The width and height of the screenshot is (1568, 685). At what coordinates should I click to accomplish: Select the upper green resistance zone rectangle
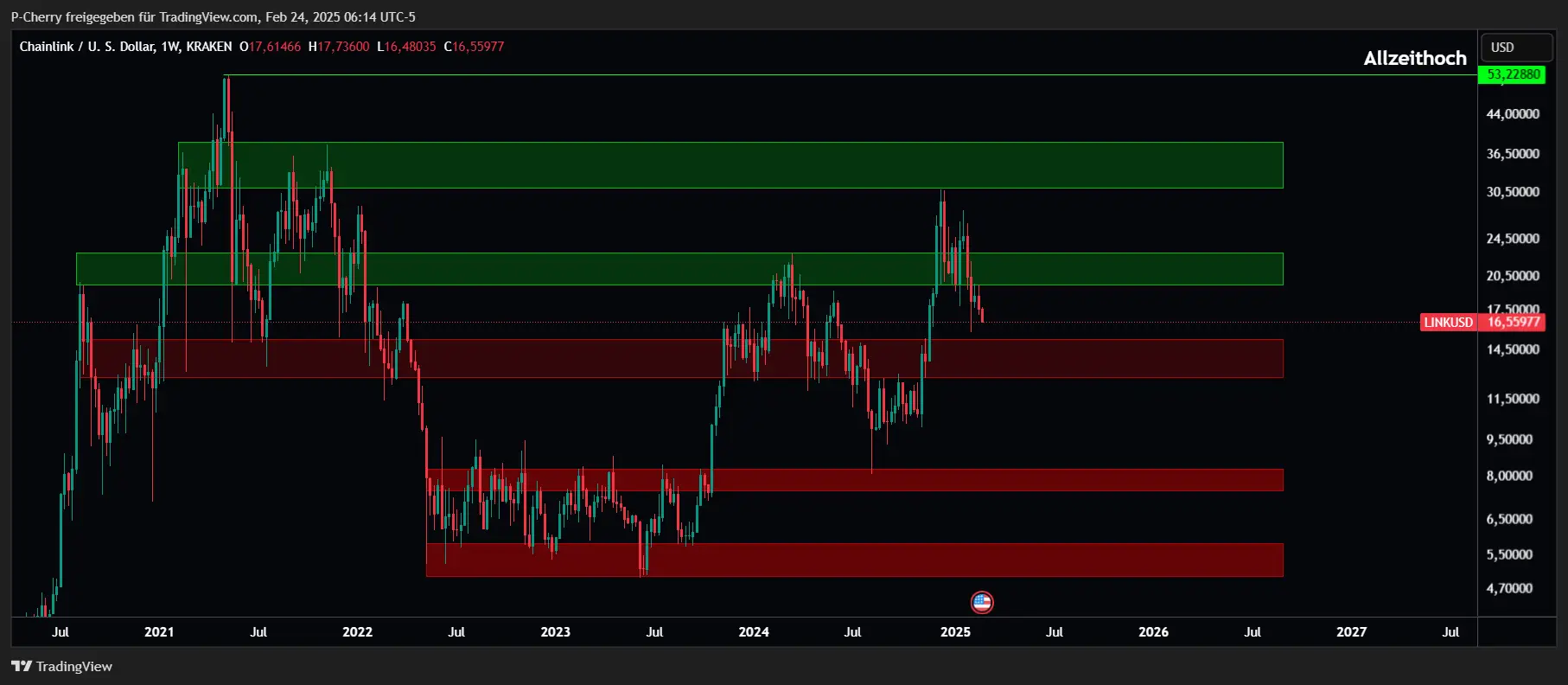730,165
